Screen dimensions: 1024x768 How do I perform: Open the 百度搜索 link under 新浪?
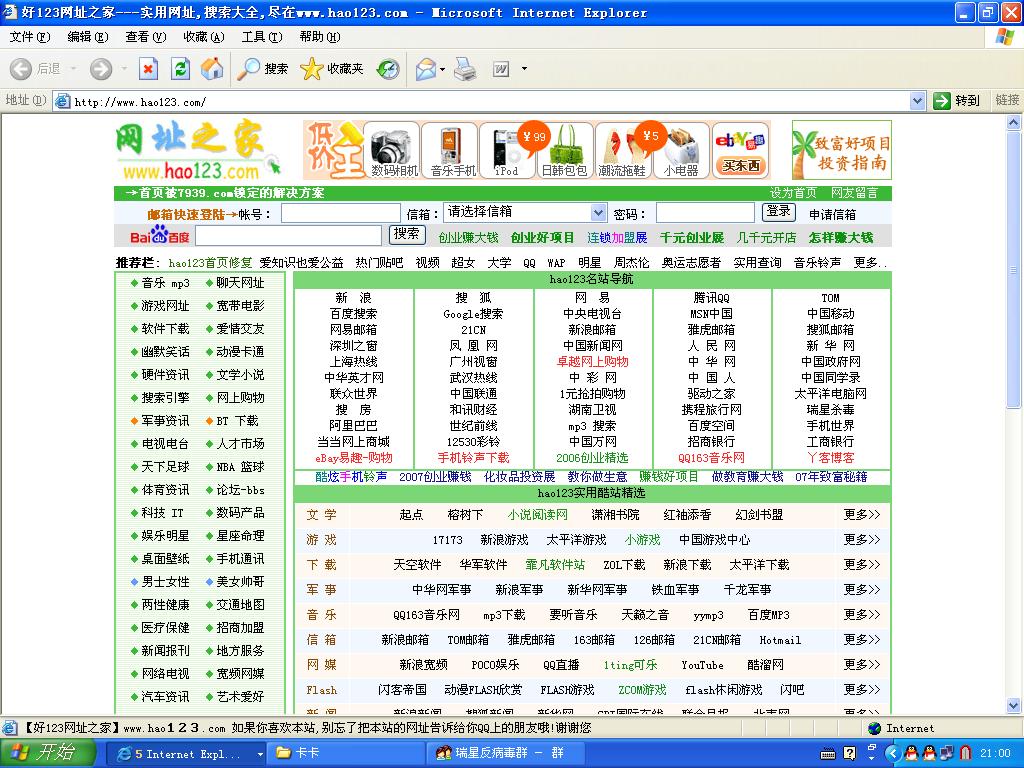353,314
